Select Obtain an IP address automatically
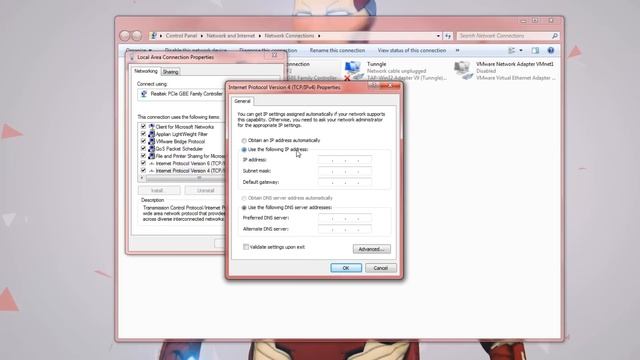 point(244,141)
